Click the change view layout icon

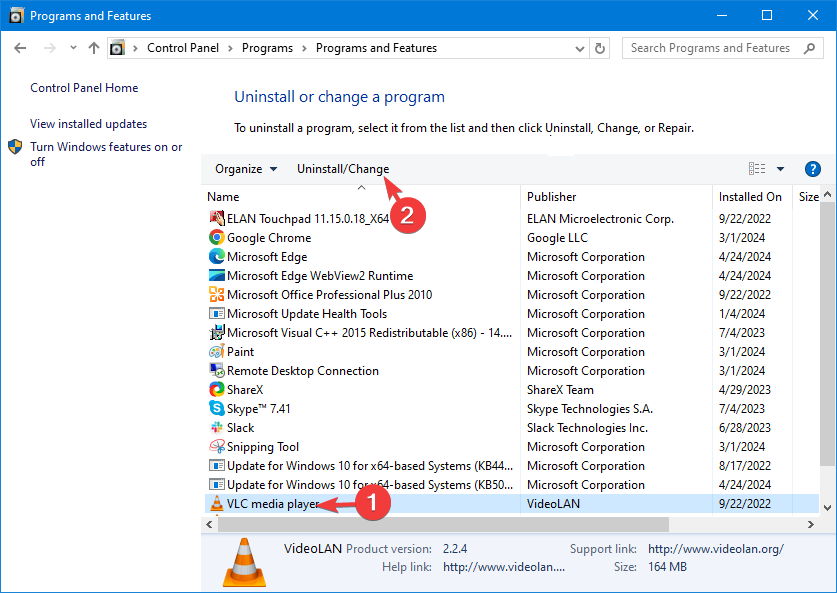[757, 169]
